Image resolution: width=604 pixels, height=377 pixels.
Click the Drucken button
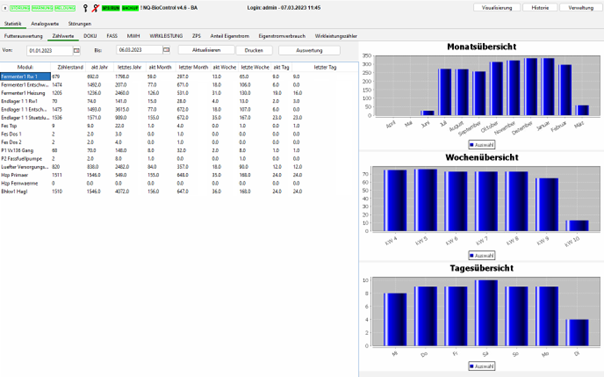pos(254,50)
